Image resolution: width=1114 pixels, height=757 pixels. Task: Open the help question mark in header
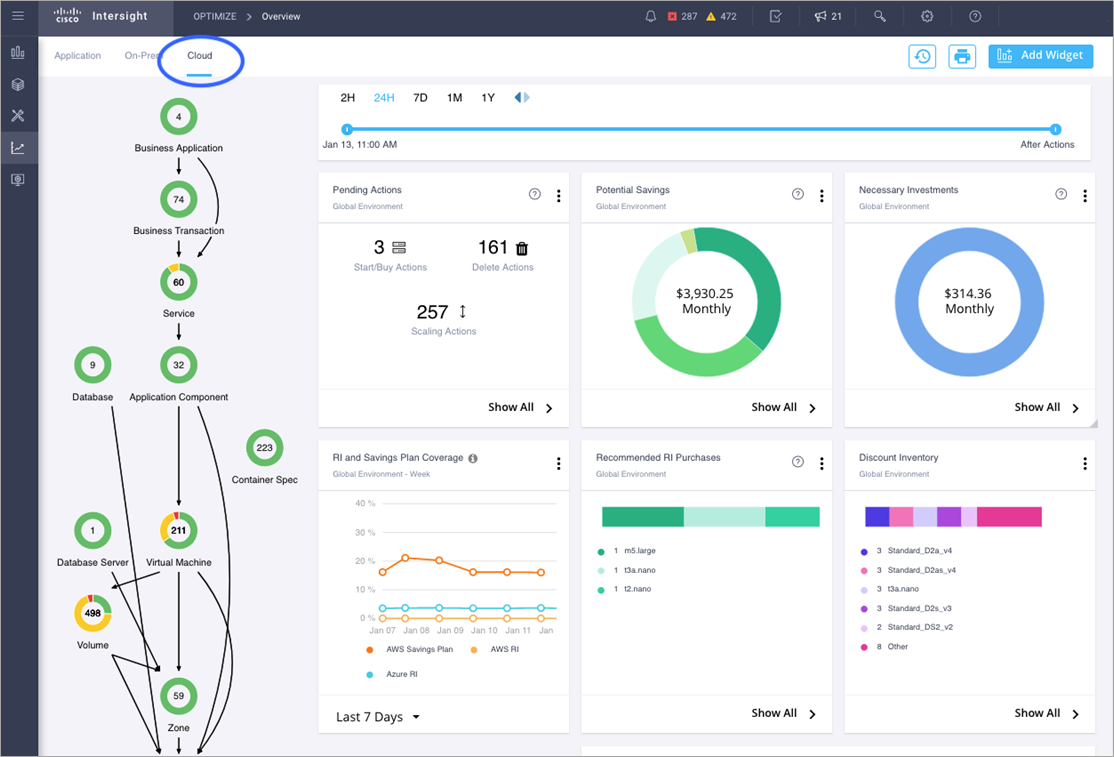[x=975, y=16]
